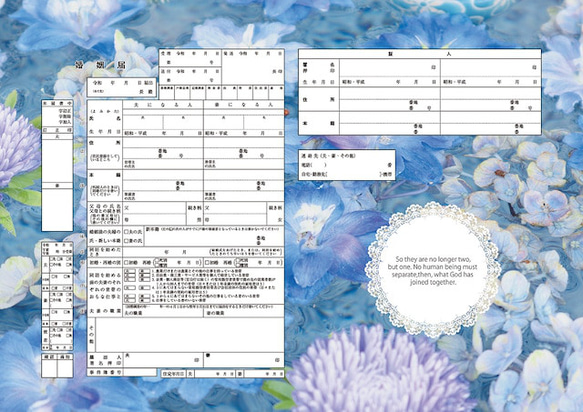This screenshot has width=583, height=412.
Task: Click the 証人 table header
Action: pos(420,54)
